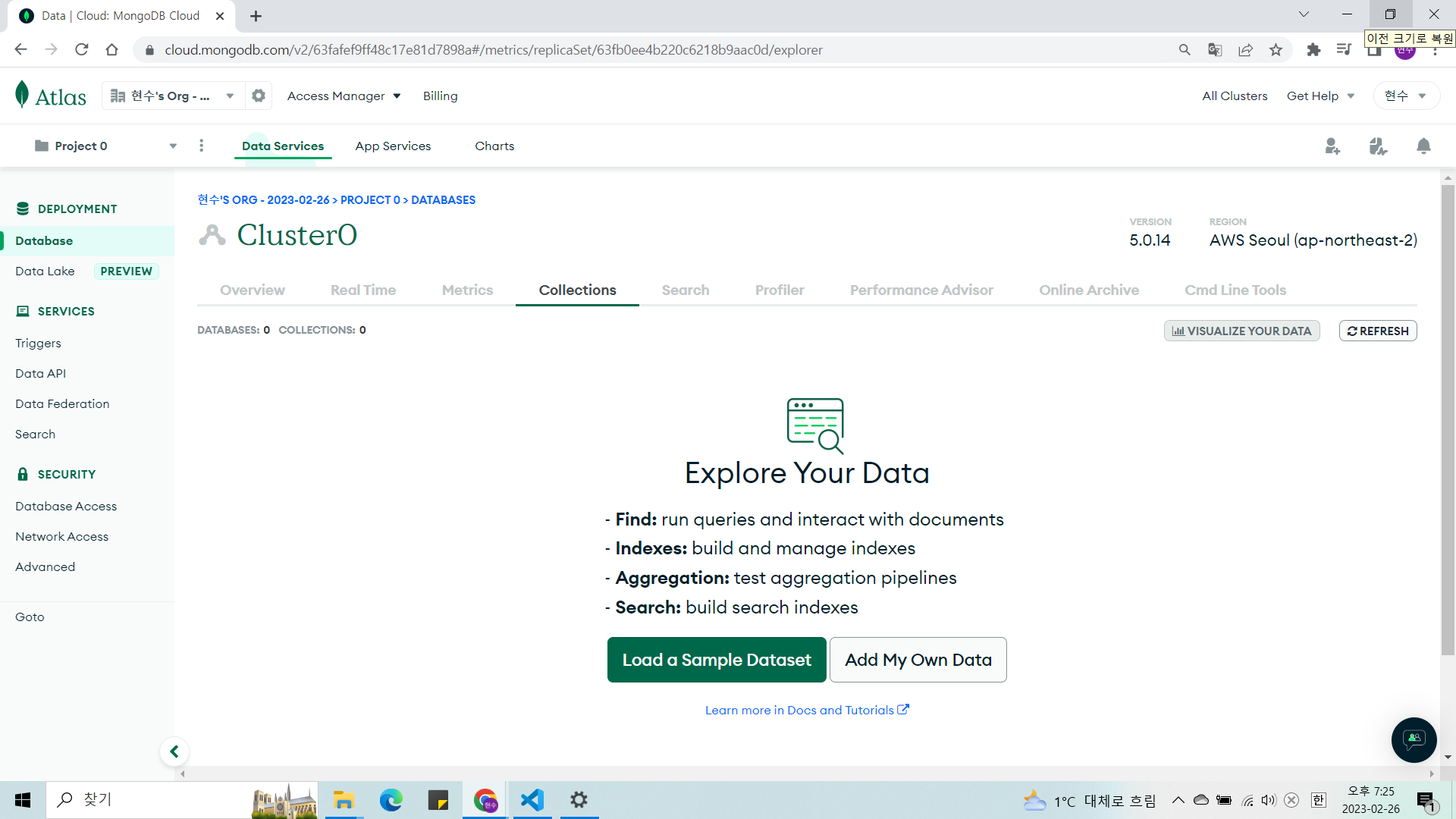
Task: Open the user account menu
Action: (1405, 96)
